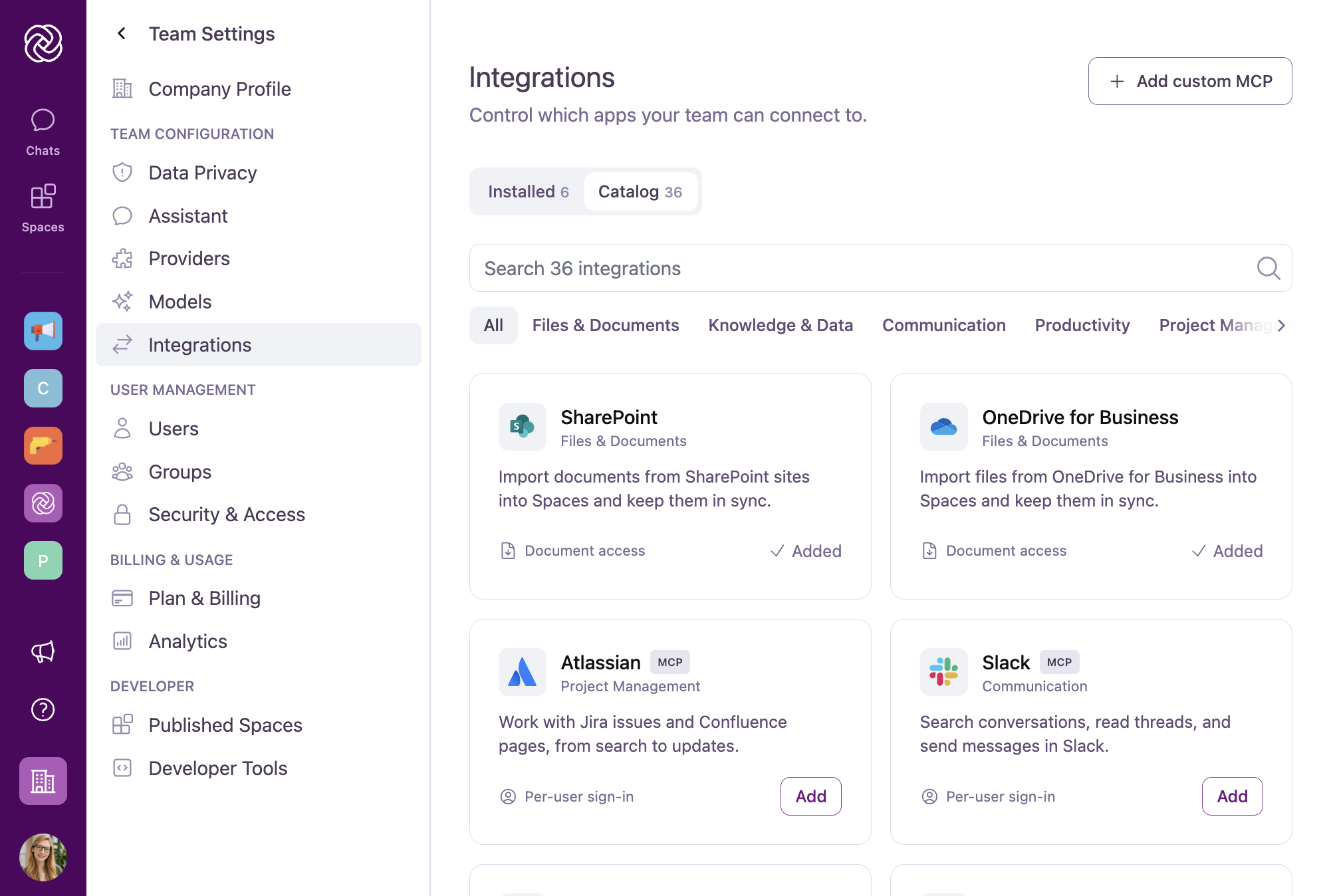Open Users management page

pyautogui.click(x=259, y=429)
